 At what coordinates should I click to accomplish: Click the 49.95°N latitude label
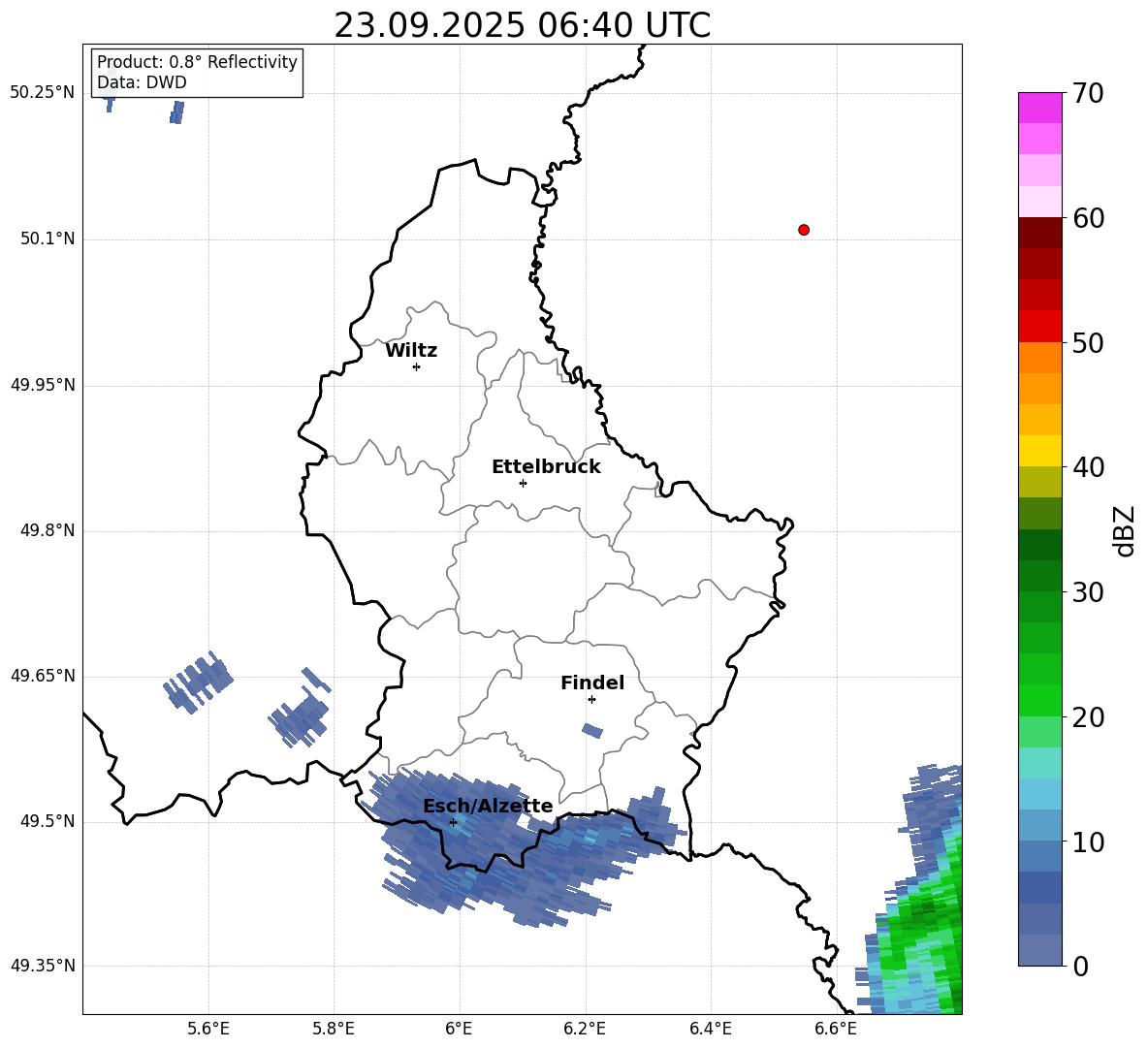[43, 384]
